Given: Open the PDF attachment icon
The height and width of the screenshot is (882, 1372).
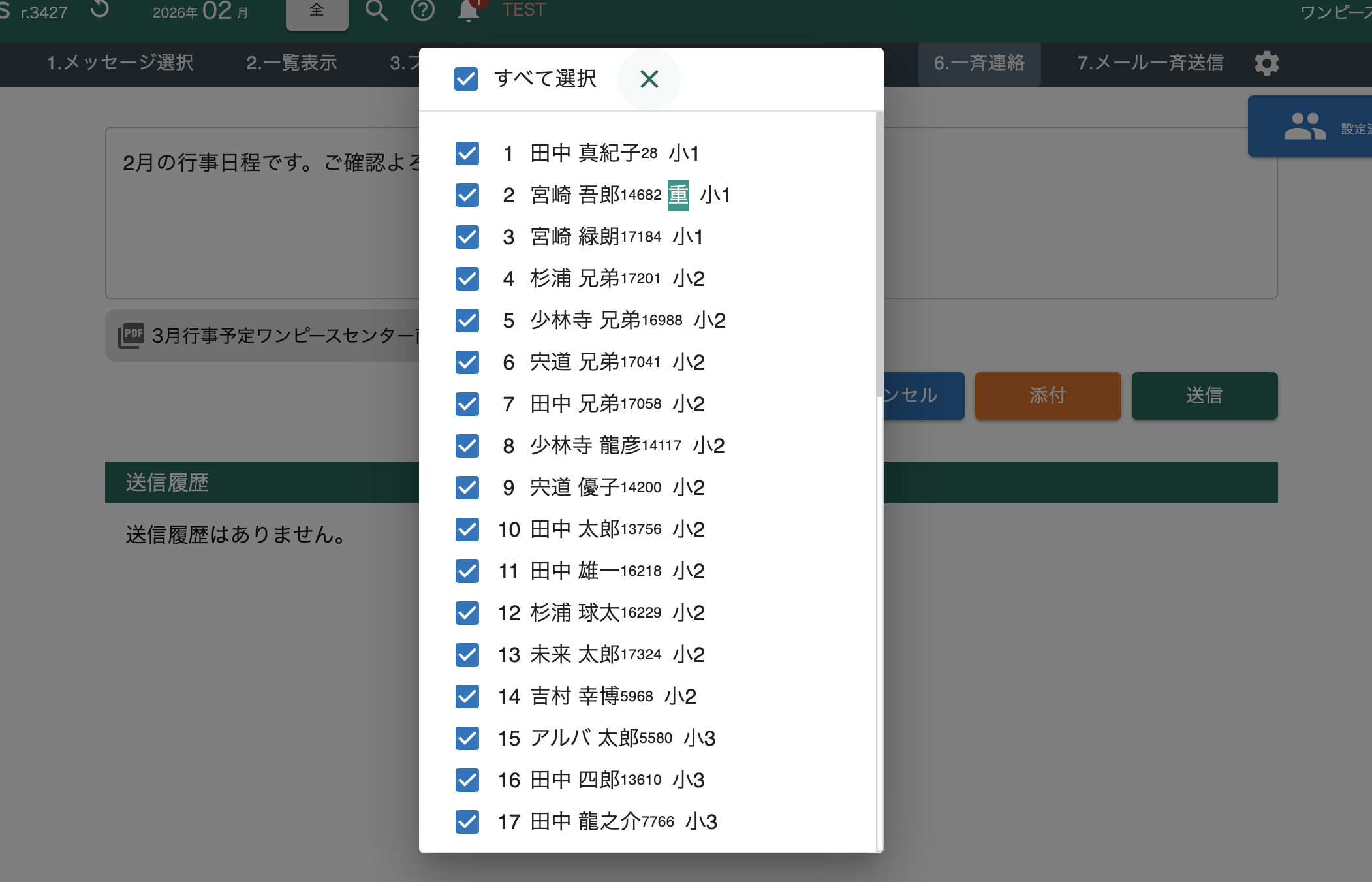Looking at the screenshot, I should pos(131,335).
